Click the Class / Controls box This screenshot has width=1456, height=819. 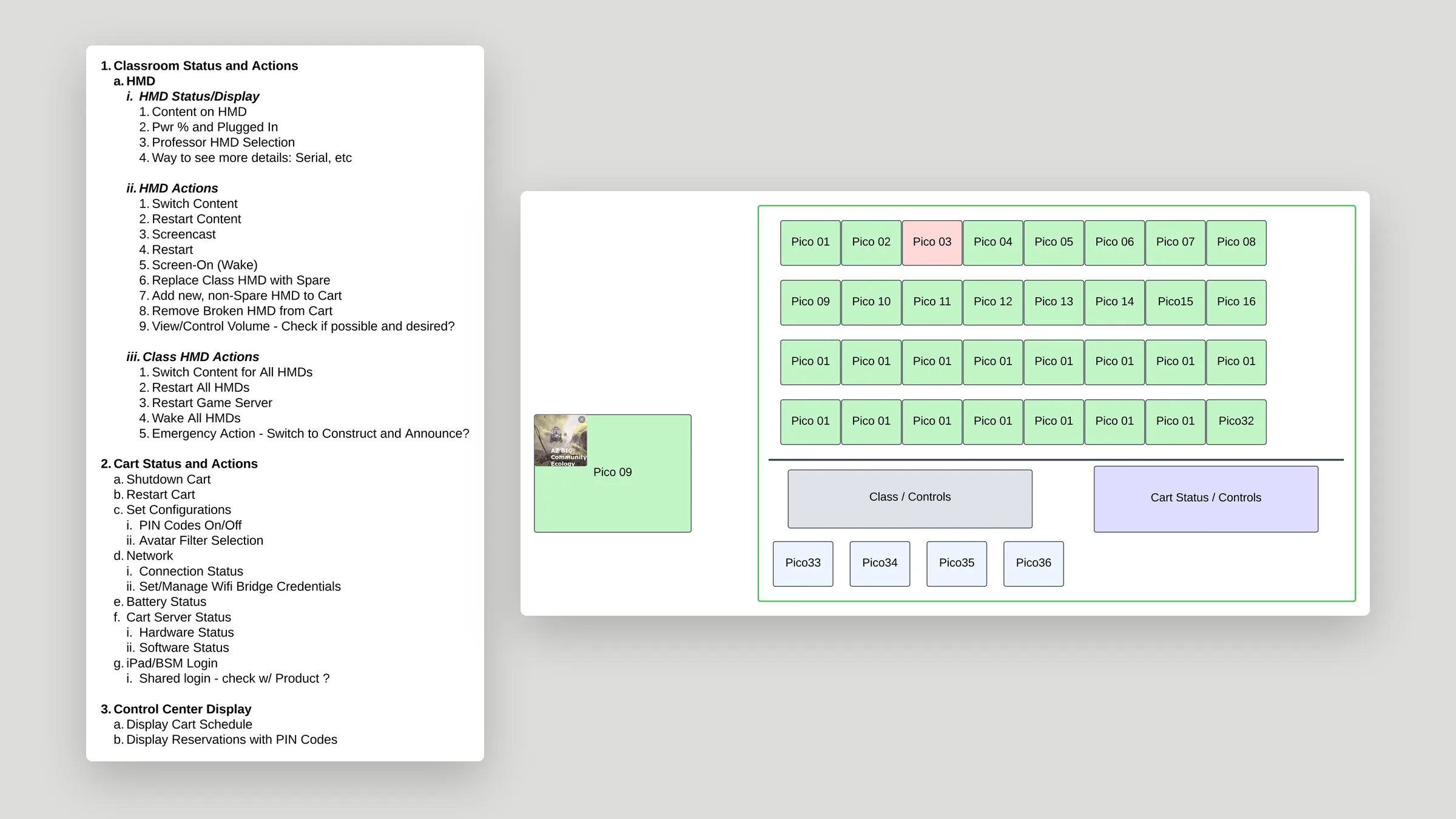(910, 499)
